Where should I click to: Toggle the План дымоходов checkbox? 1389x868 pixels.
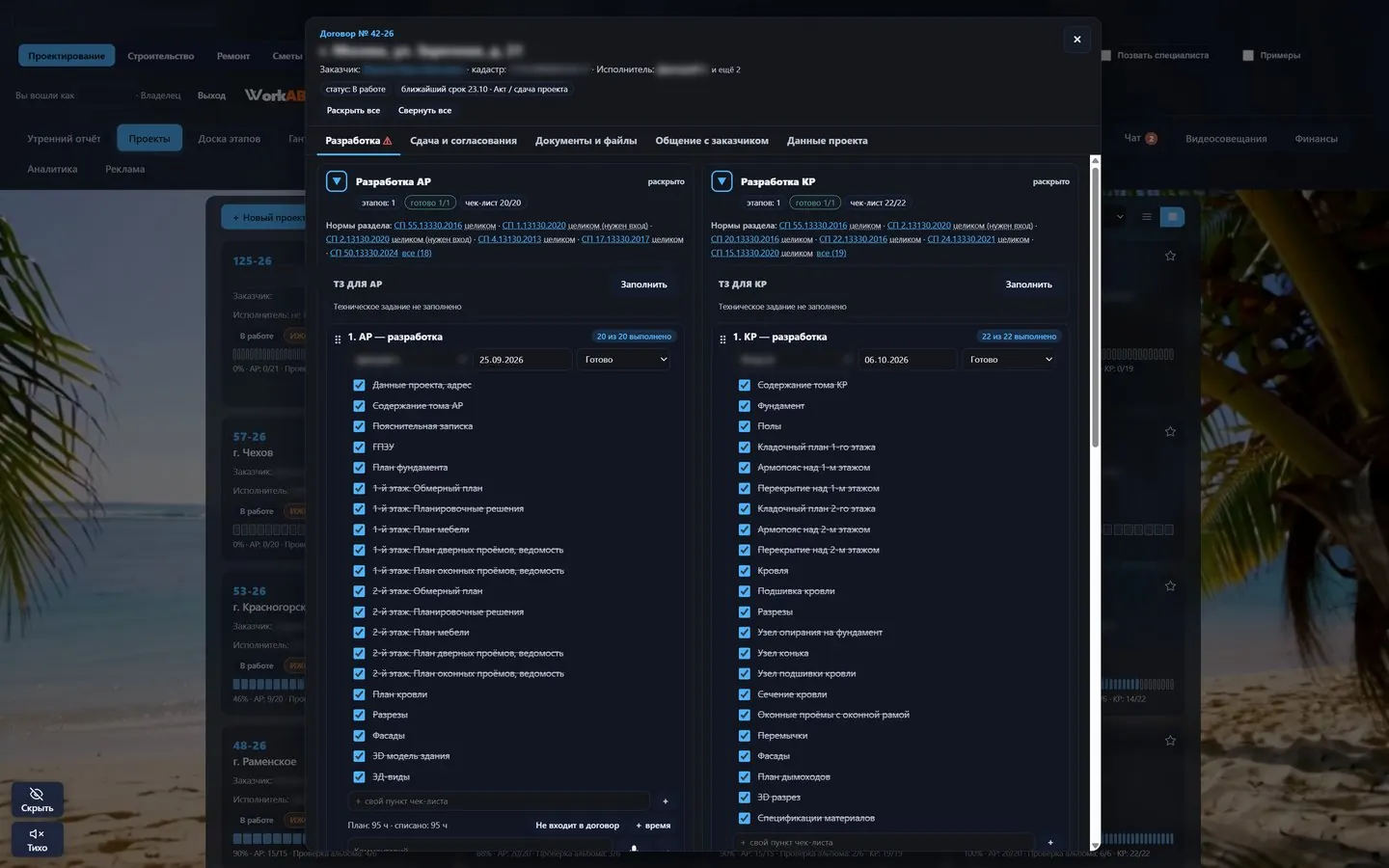[744, 776]
